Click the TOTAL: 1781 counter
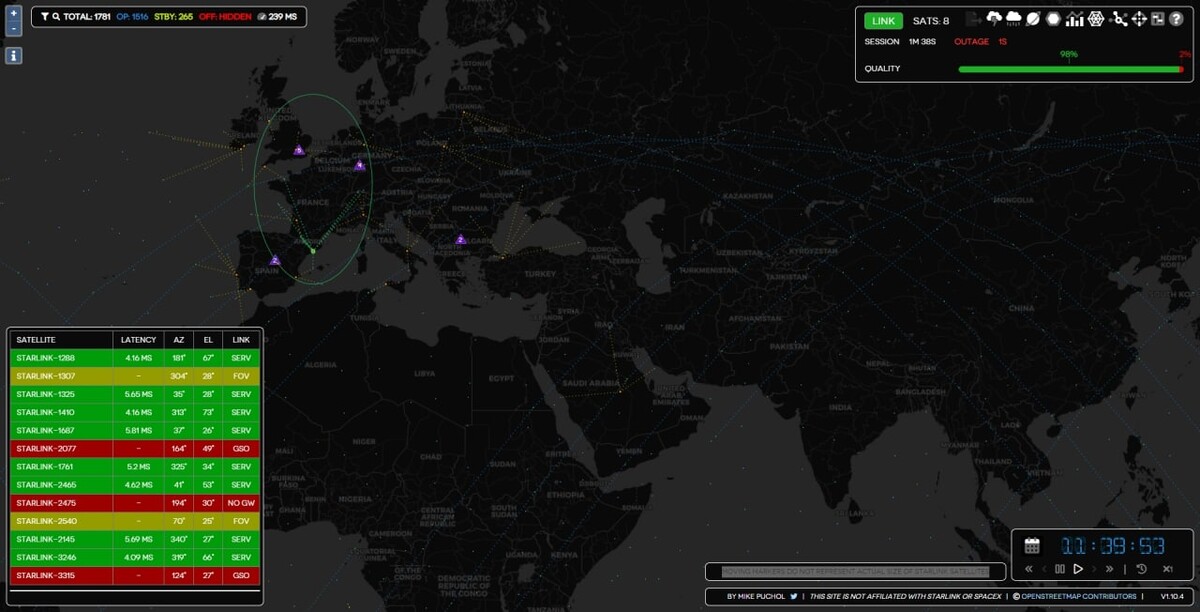 [x=87, y=17]
